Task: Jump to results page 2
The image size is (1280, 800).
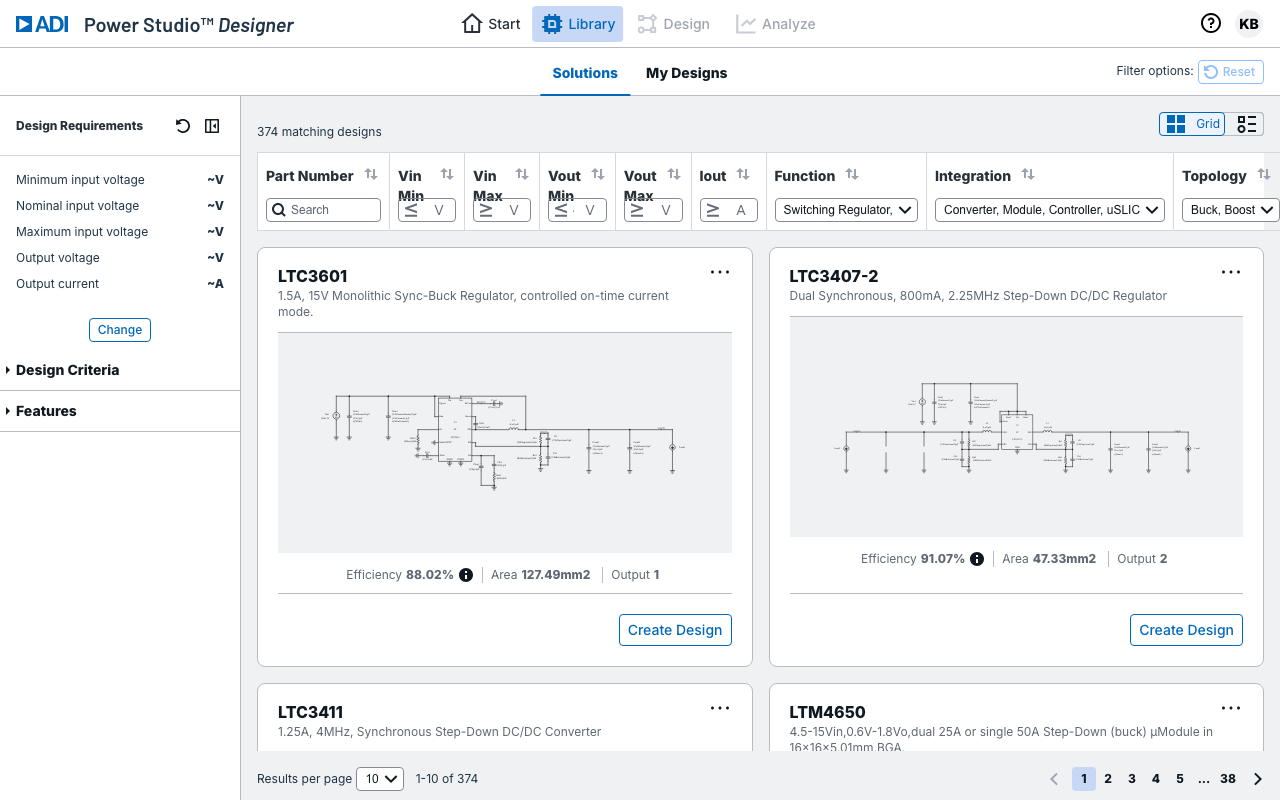Action: click(x=1108, y=779)
